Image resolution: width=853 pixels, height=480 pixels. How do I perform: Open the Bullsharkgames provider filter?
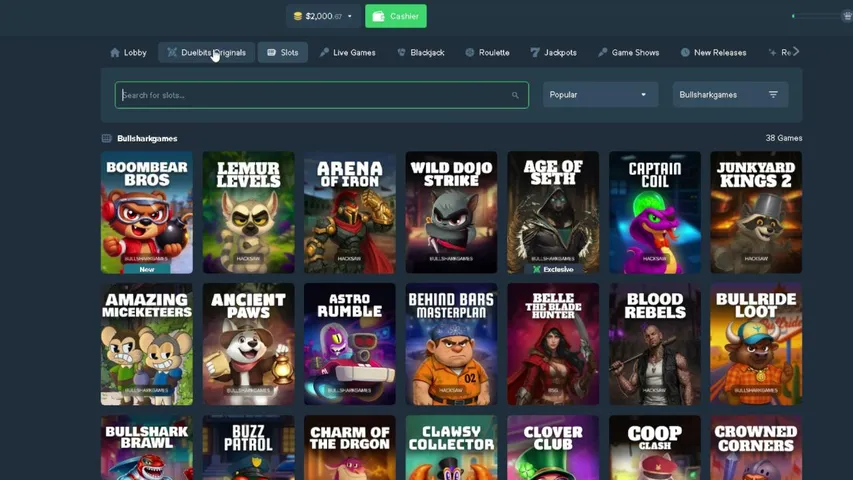(x=730, y=95)
